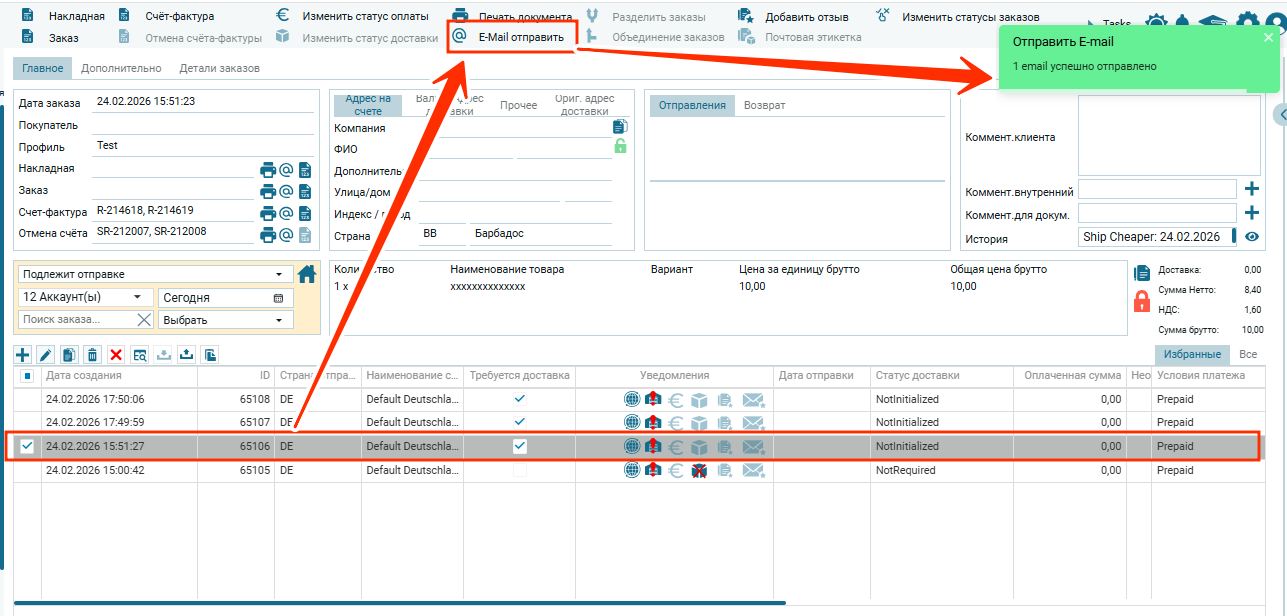Open the 'Возврат' tab

pyautogui.click(x=764, y=105)
